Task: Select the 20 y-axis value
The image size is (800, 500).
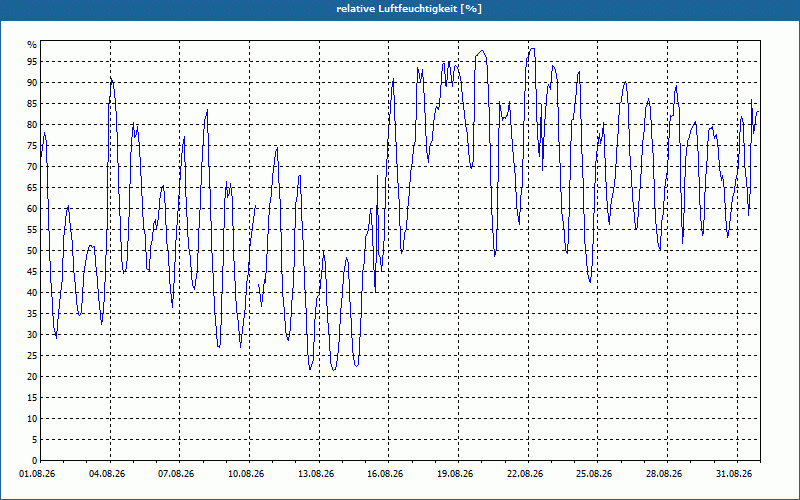Action: (x=32, y=377)
